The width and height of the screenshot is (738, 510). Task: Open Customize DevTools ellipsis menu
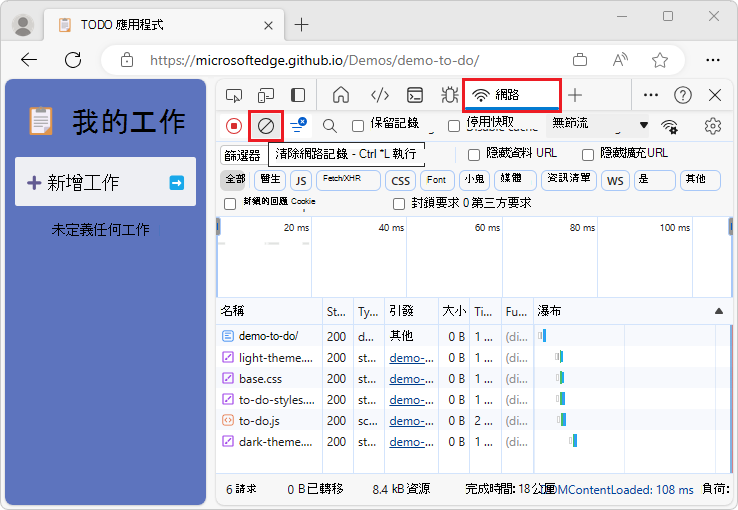(x=650, y=95)
